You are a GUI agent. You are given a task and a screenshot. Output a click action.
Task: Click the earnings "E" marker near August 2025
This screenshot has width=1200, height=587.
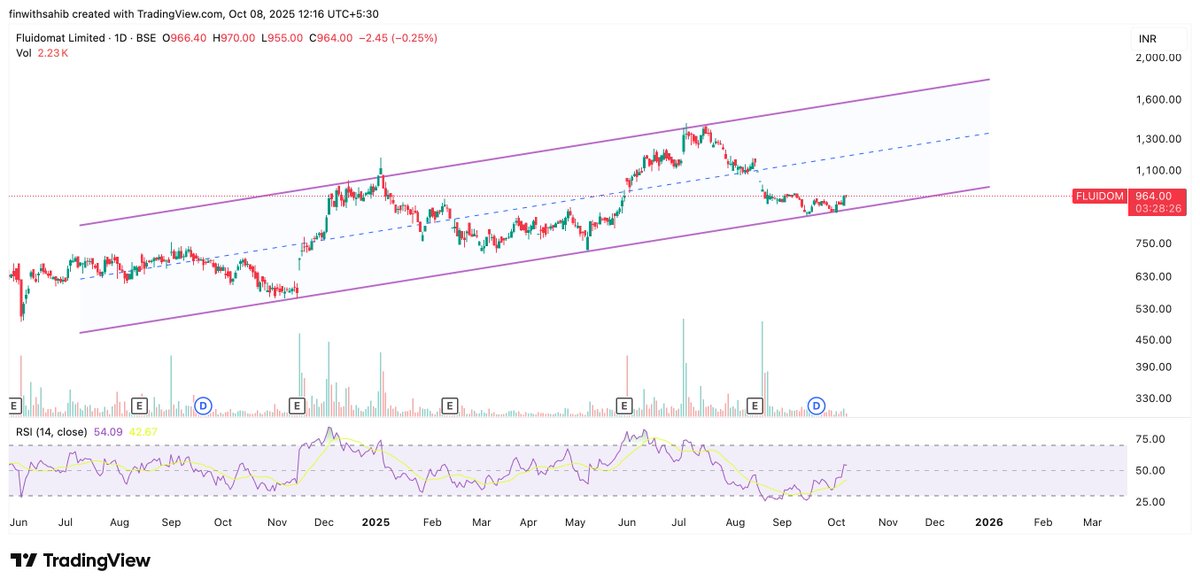tap(755, 406)
